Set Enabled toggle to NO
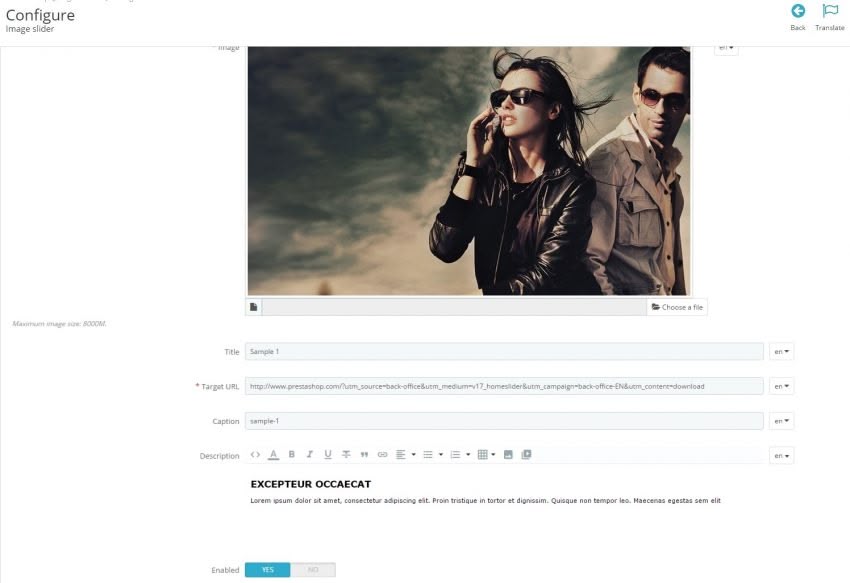This screenshot has width=850, height=583. [313, 569]
